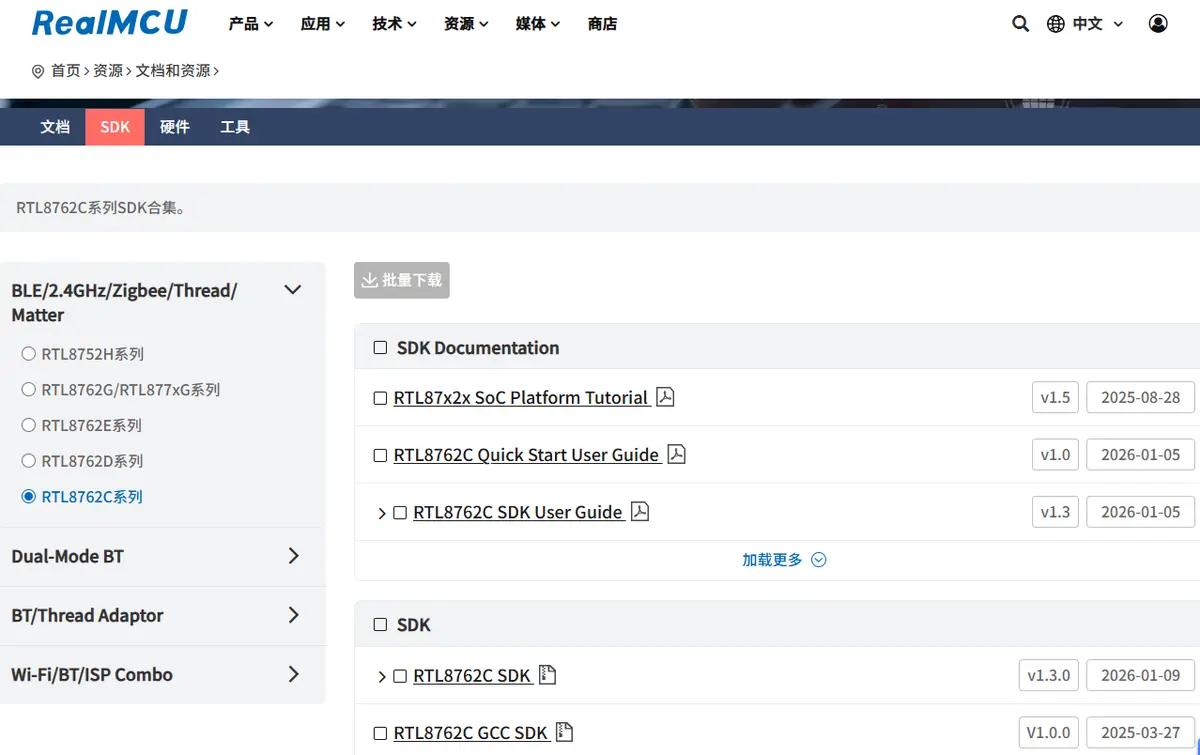Viewport: 1200px width, 755px height.
Task: Click the location pin breadcrumb icon
Action: click(x=38, y=71)
